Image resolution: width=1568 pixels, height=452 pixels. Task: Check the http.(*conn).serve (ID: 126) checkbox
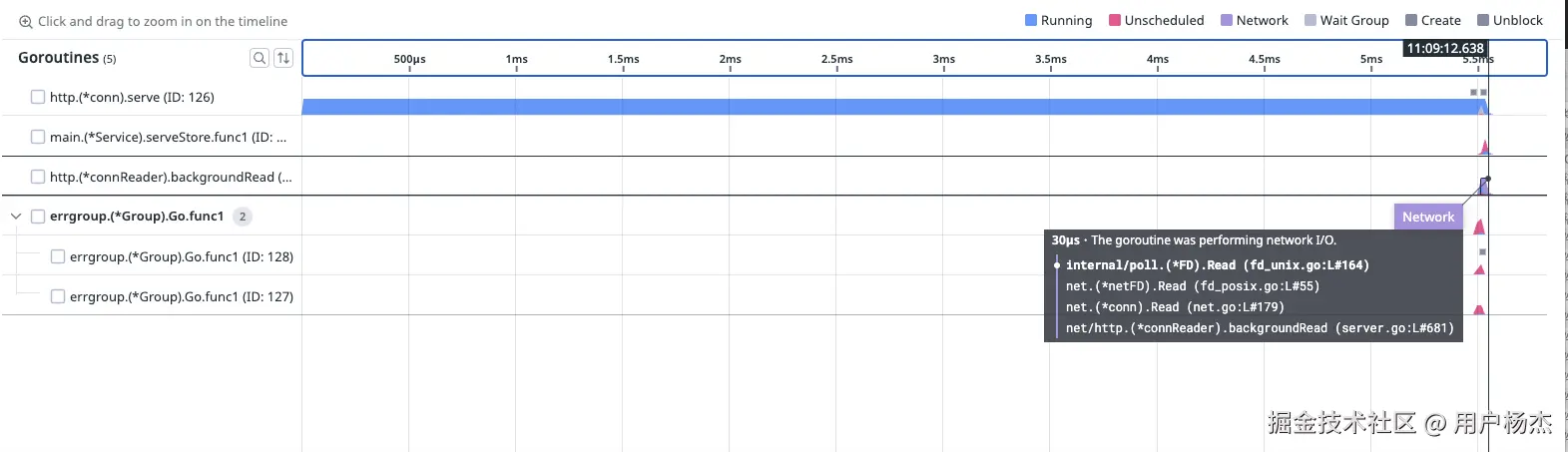click(38, 97)
